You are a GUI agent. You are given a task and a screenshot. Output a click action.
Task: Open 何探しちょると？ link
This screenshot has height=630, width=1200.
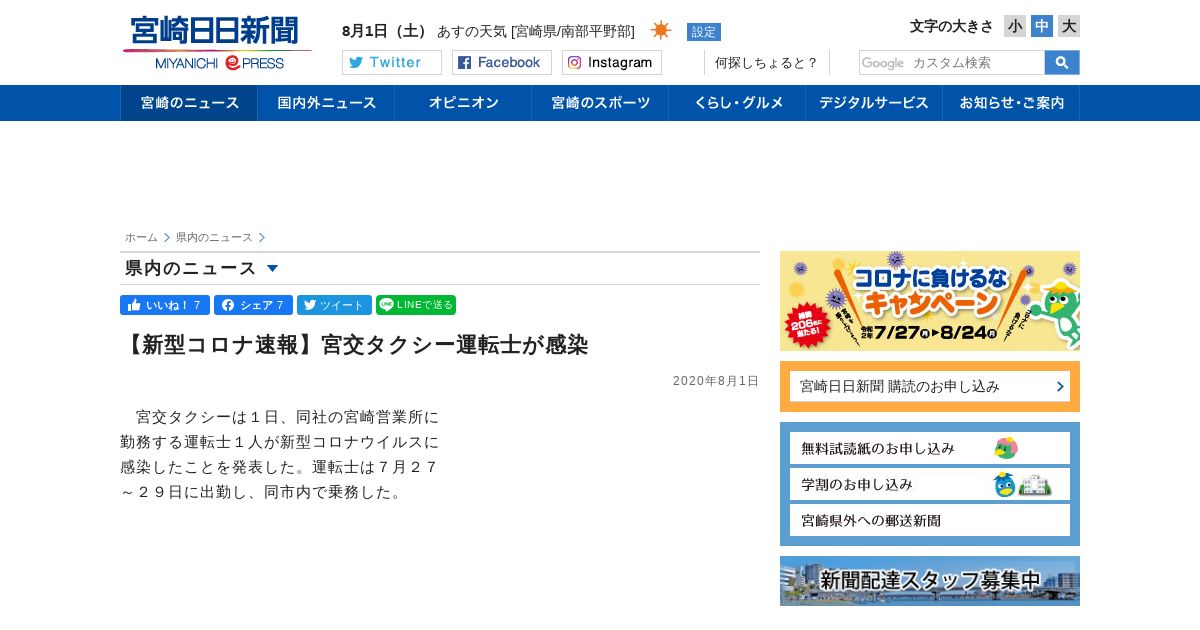(766, 62)
